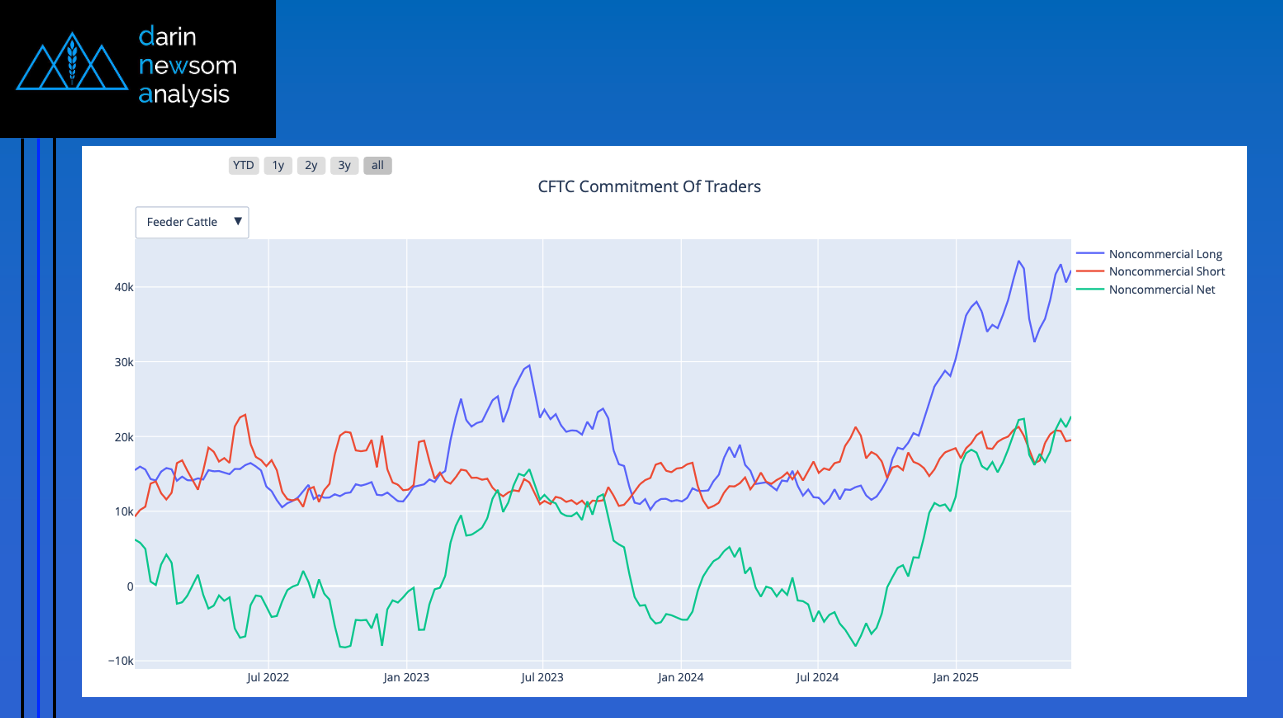
Task: Click the darin newsom analysis logo text
Action: [x=187, y=66]
